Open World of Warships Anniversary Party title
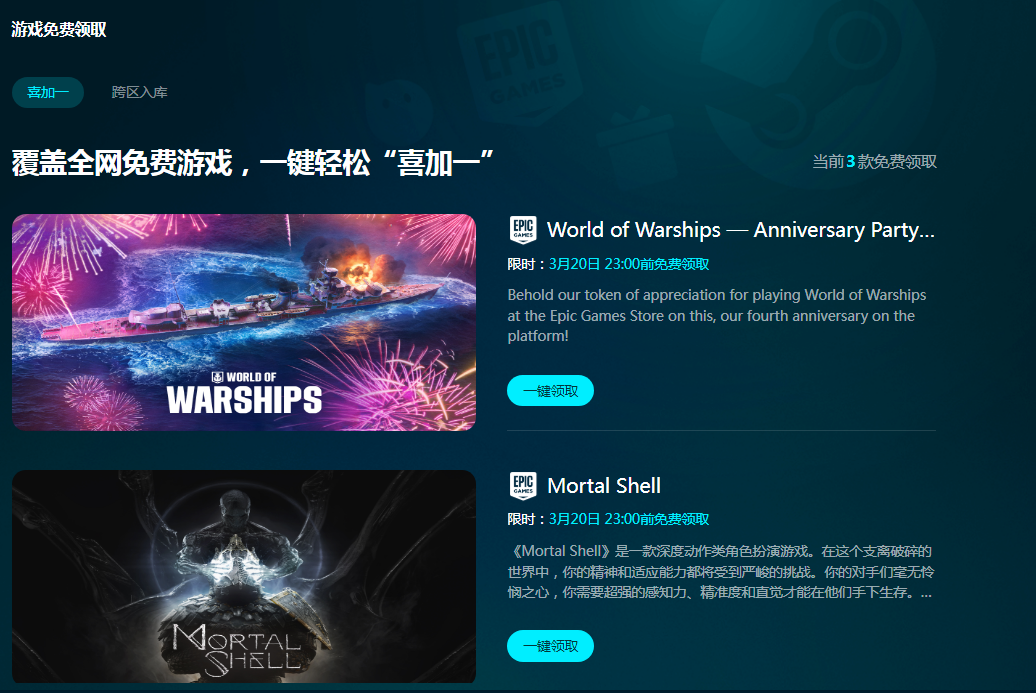The image size is (1036, 693). [741, 230]
